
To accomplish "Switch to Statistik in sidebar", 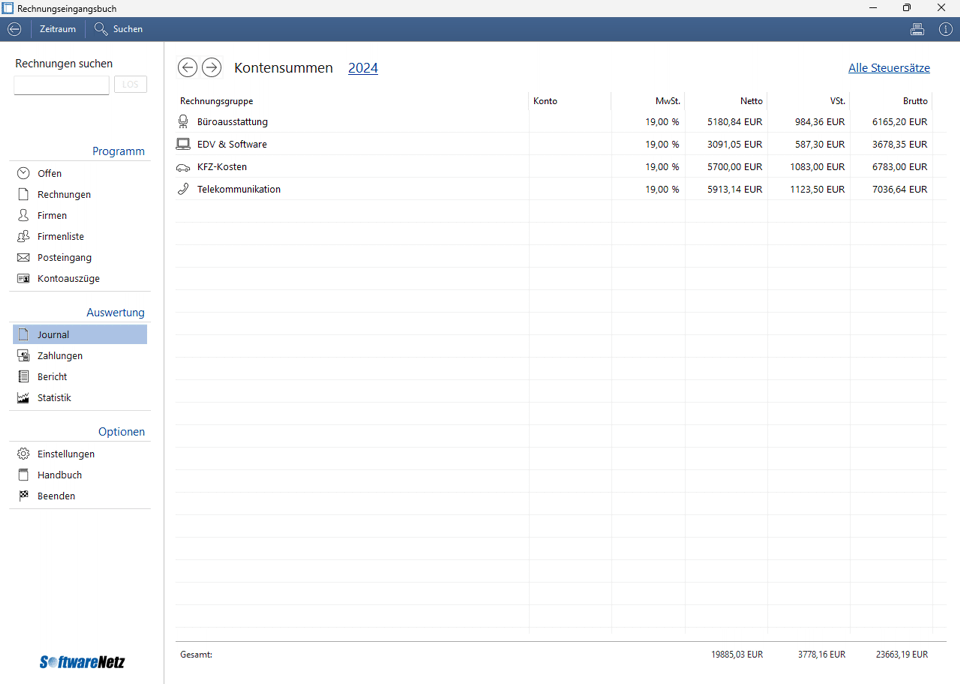I will pos(54,398).
